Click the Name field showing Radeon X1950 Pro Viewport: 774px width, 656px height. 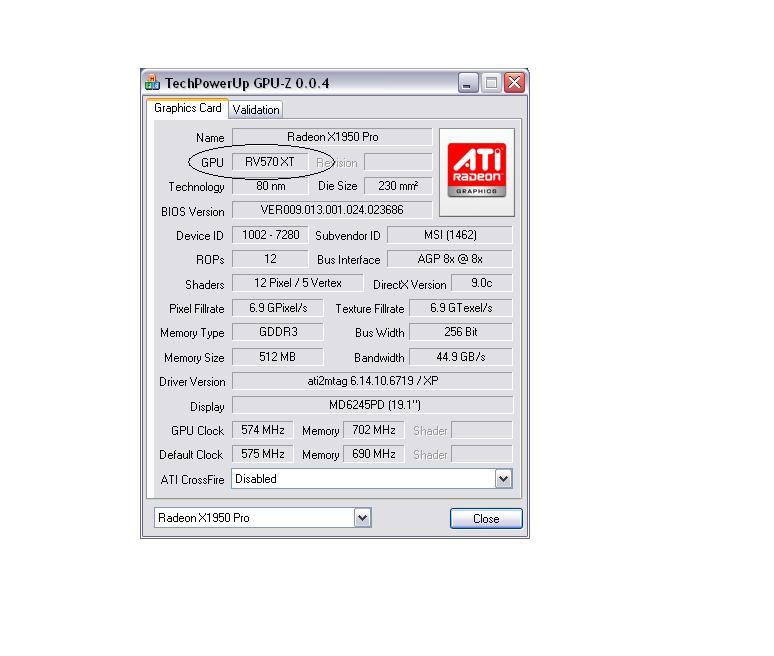point(332,137)
